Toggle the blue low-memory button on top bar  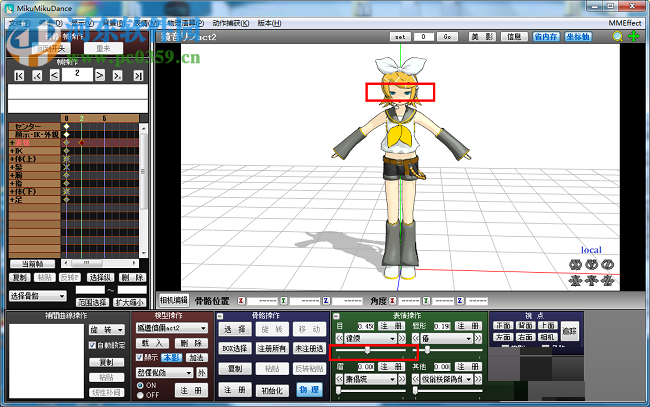pos(546,36)
